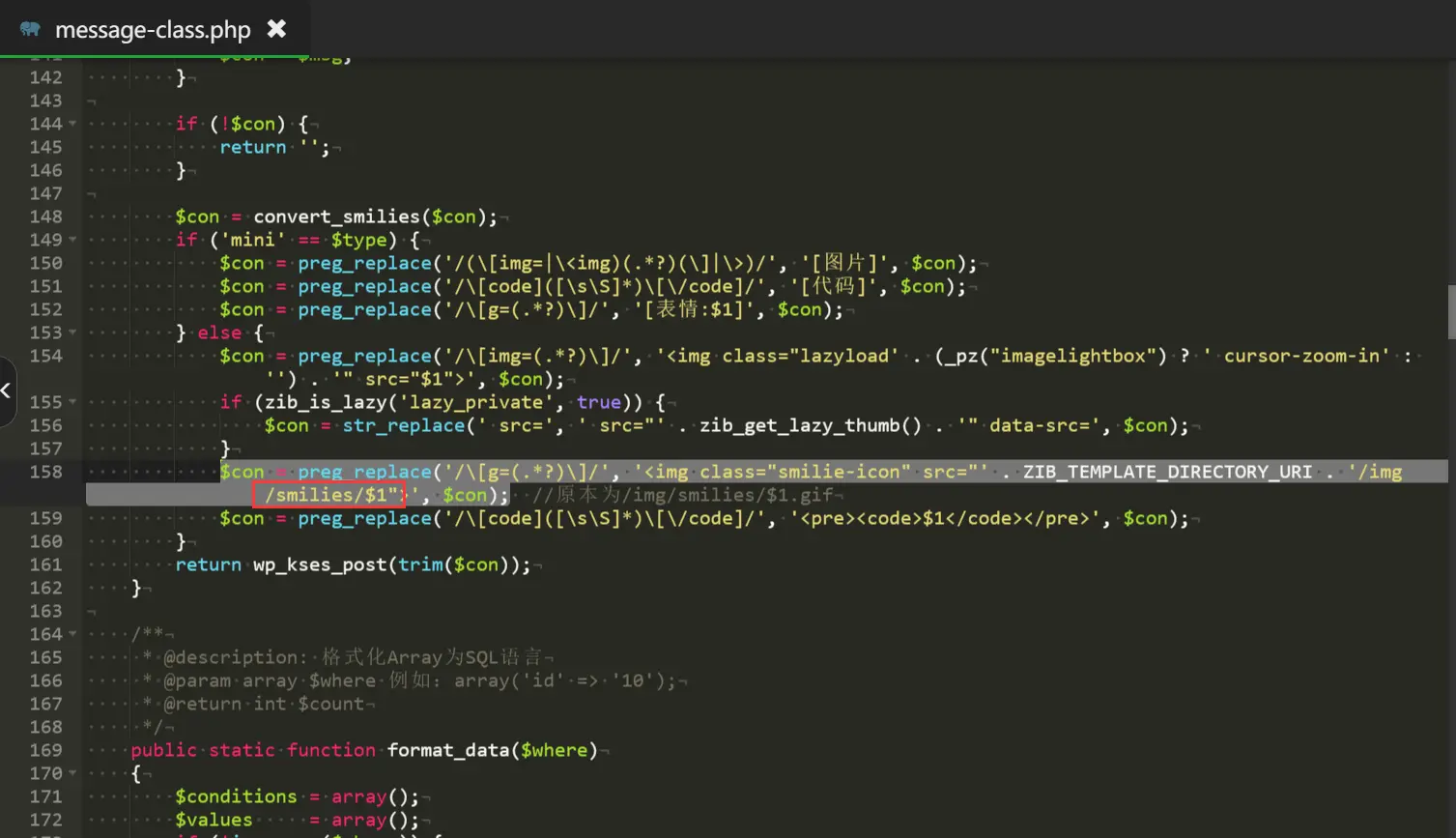Open the collapsed side panel with left-edge chevron

(x=6, y=390)
